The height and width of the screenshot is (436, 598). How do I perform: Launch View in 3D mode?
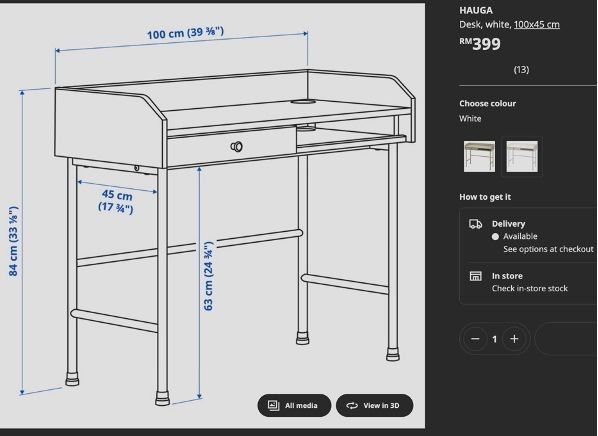(374, 405)
